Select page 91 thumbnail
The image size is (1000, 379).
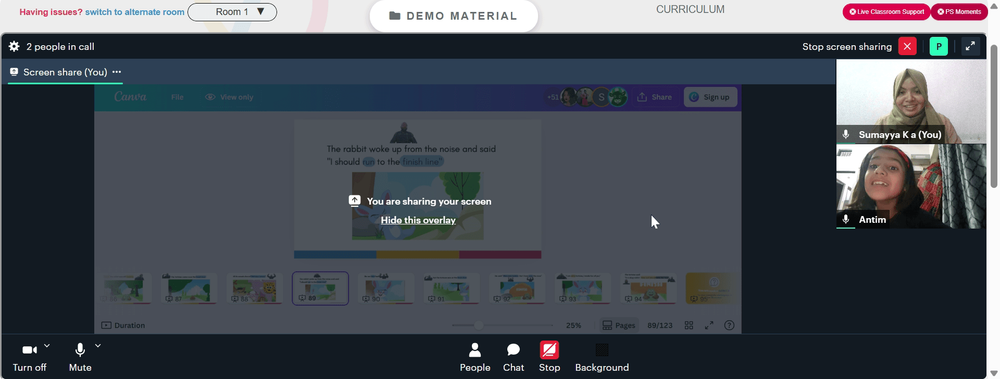click(x=452, y=288)
